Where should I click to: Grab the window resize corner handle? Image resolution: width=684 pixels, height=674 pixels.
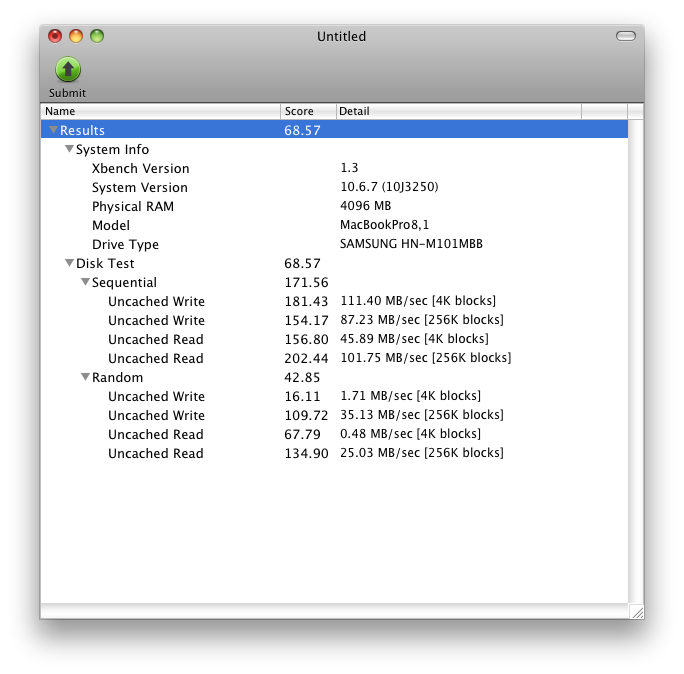(637, 612)
